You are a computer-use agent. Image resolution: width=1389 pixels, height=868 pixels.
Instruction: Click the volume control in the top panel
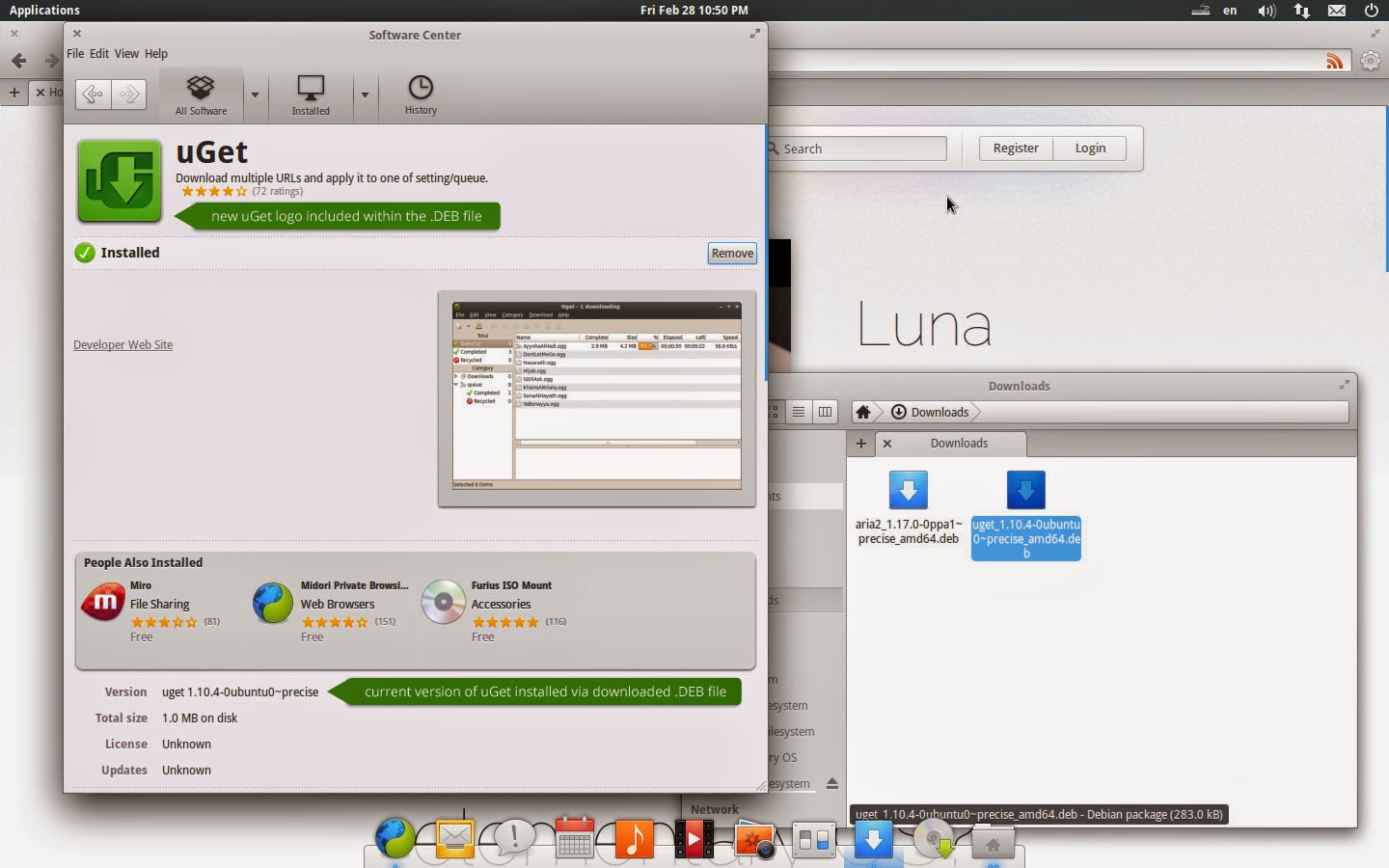pyautogui.click(x=1265, y=11)
